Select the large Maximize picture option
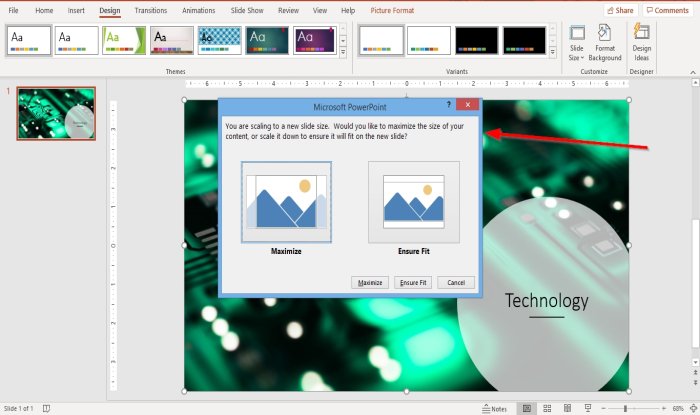Screen dimensions: 700x415 point(286,202)
